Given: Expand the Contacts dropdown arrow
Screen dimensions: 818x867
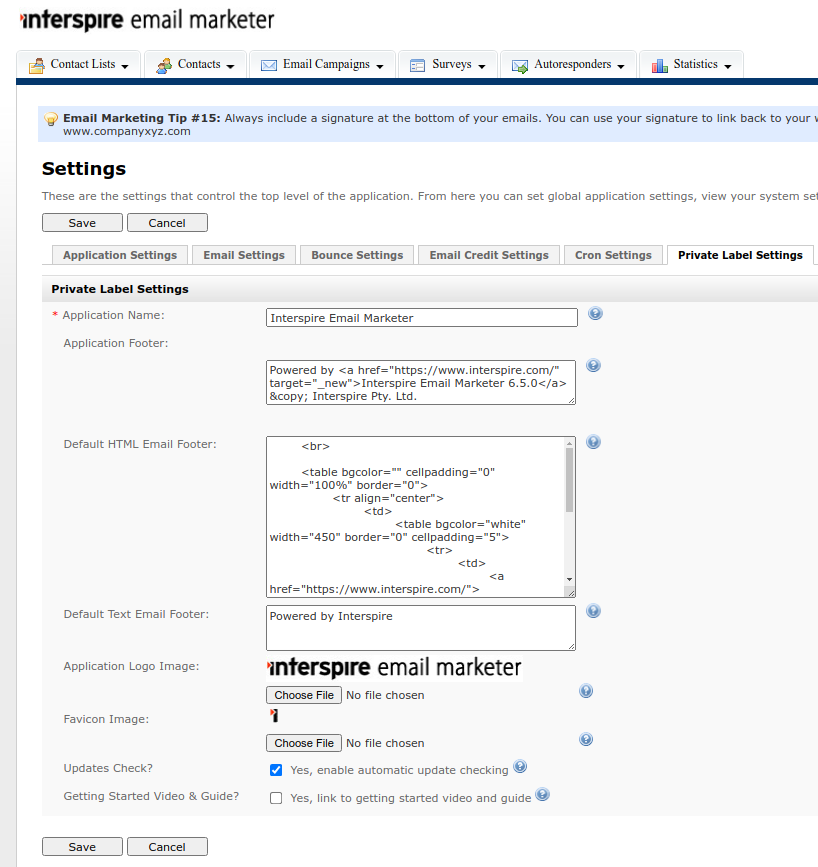Looking at the screenshot, I should 230,66.
